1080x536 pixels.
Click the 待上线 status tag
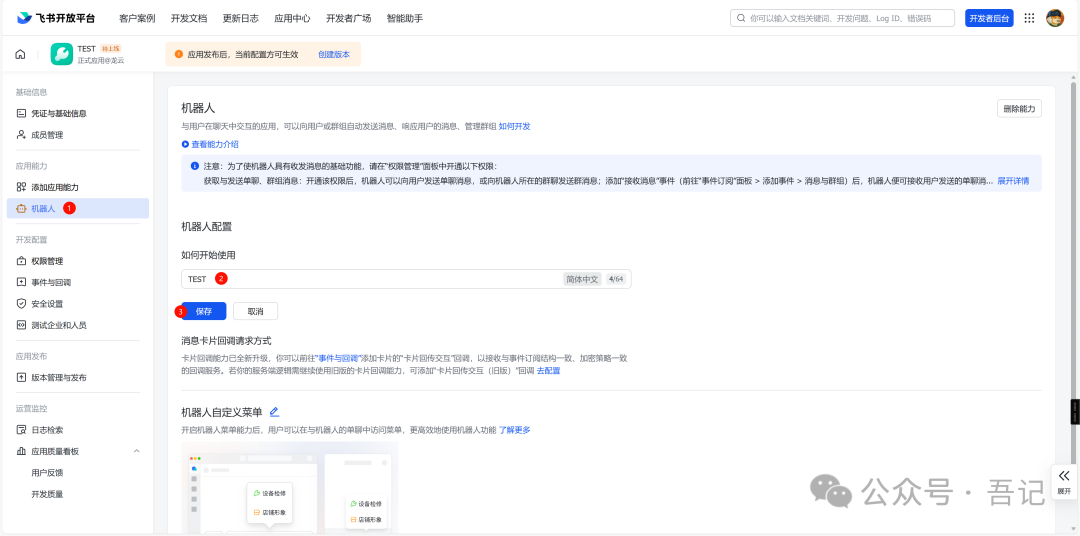coord(111,48)
